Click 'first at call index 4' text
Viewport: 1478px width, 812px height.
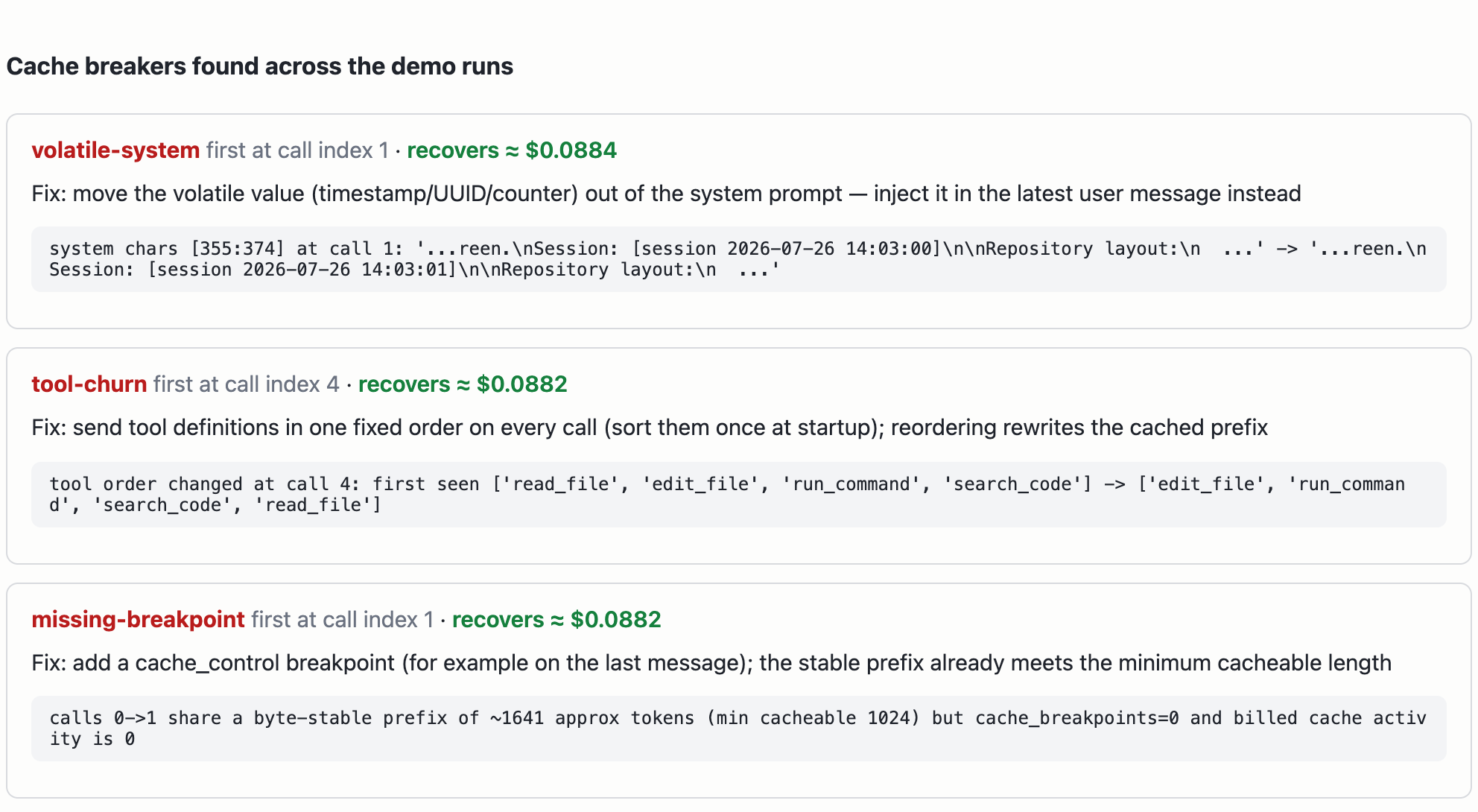pos(247,384)
